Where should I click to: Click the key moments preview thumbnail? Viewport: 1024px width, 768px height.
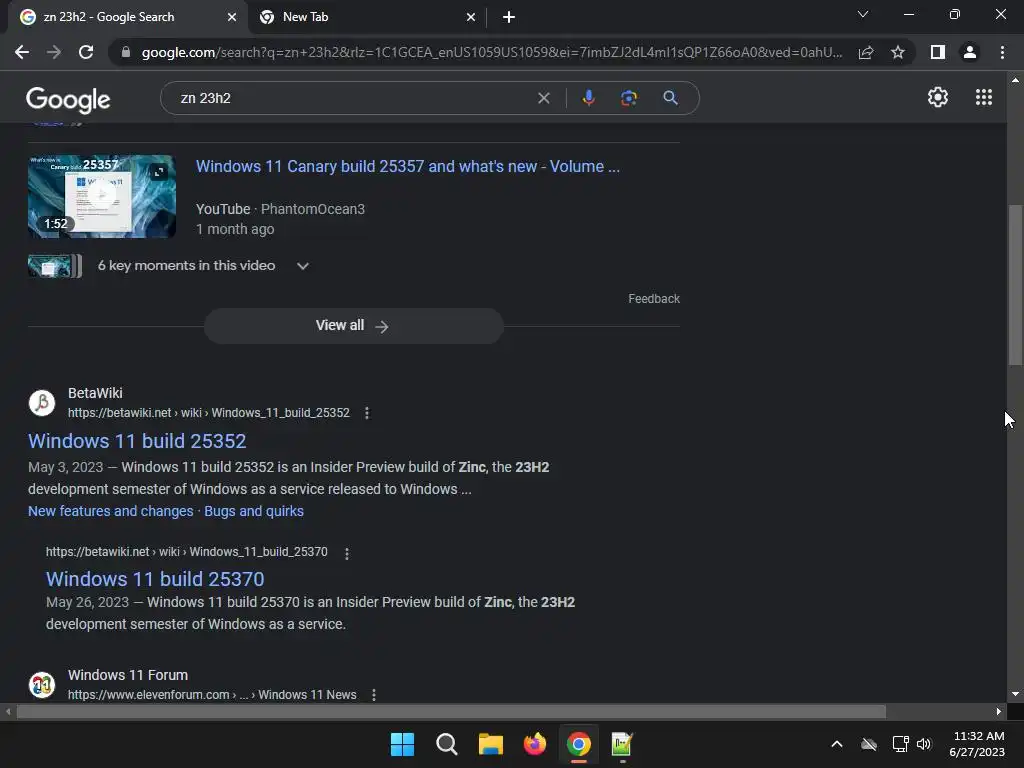[55, 266]
